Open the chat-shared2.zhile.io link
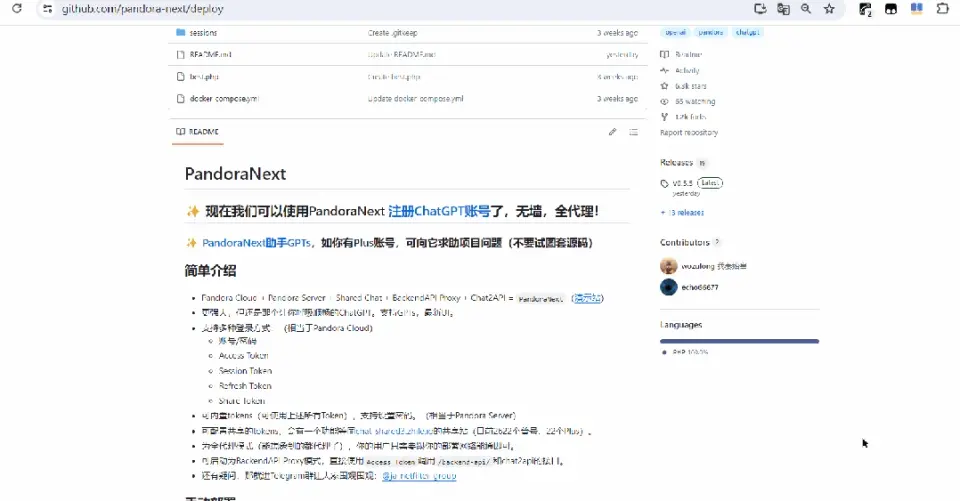Image resolution: width=960 pixels, height=501 pixels. click(393, 431)
